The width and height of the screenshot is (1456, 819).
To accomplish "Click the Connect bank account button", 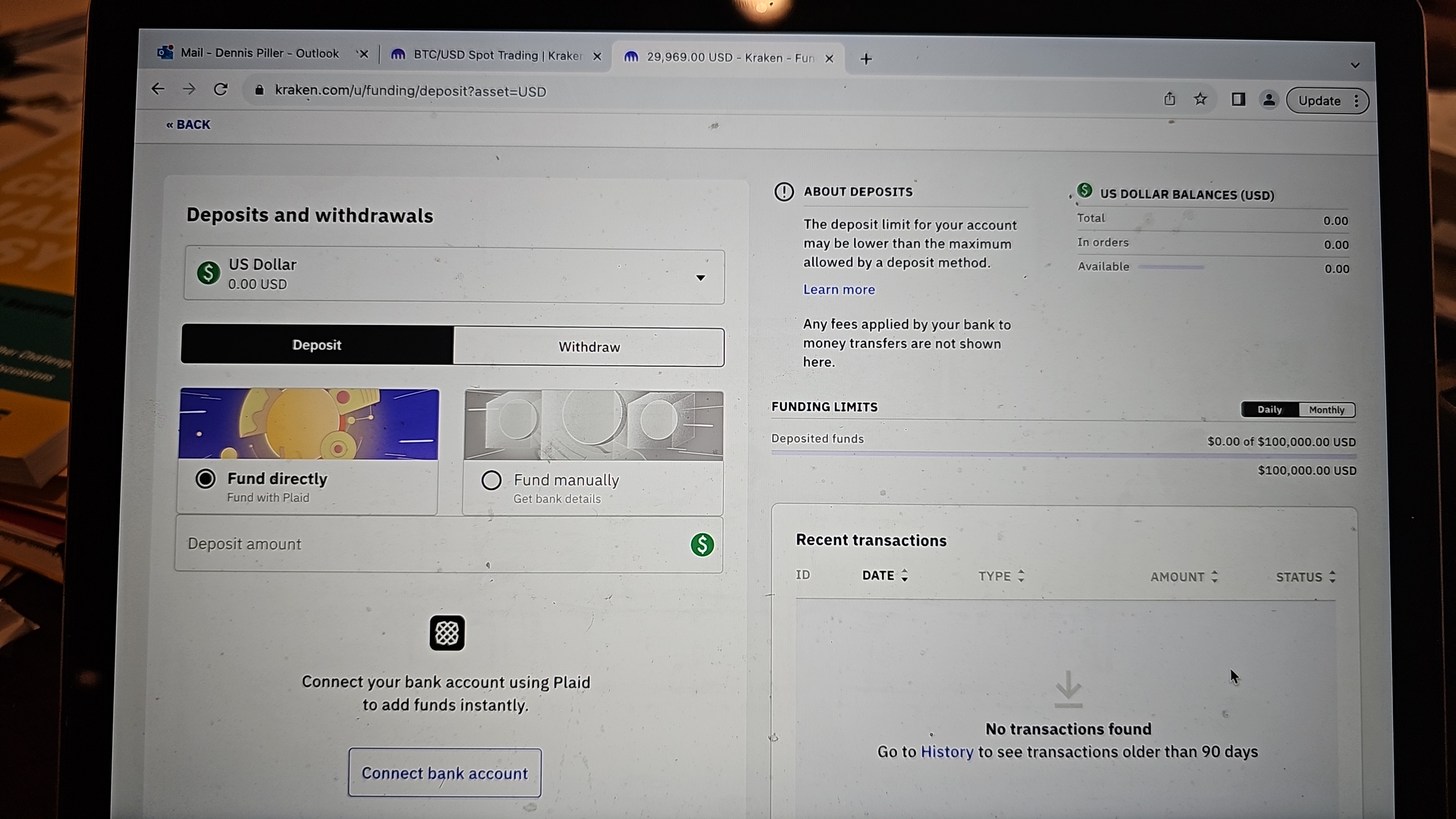I will 445,773.
